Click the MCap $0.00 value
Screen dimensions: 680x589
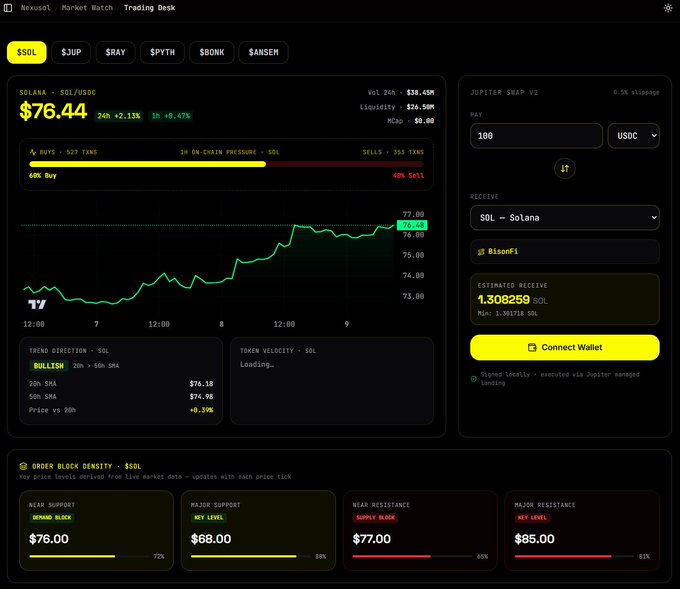click(x=424, y=121)
